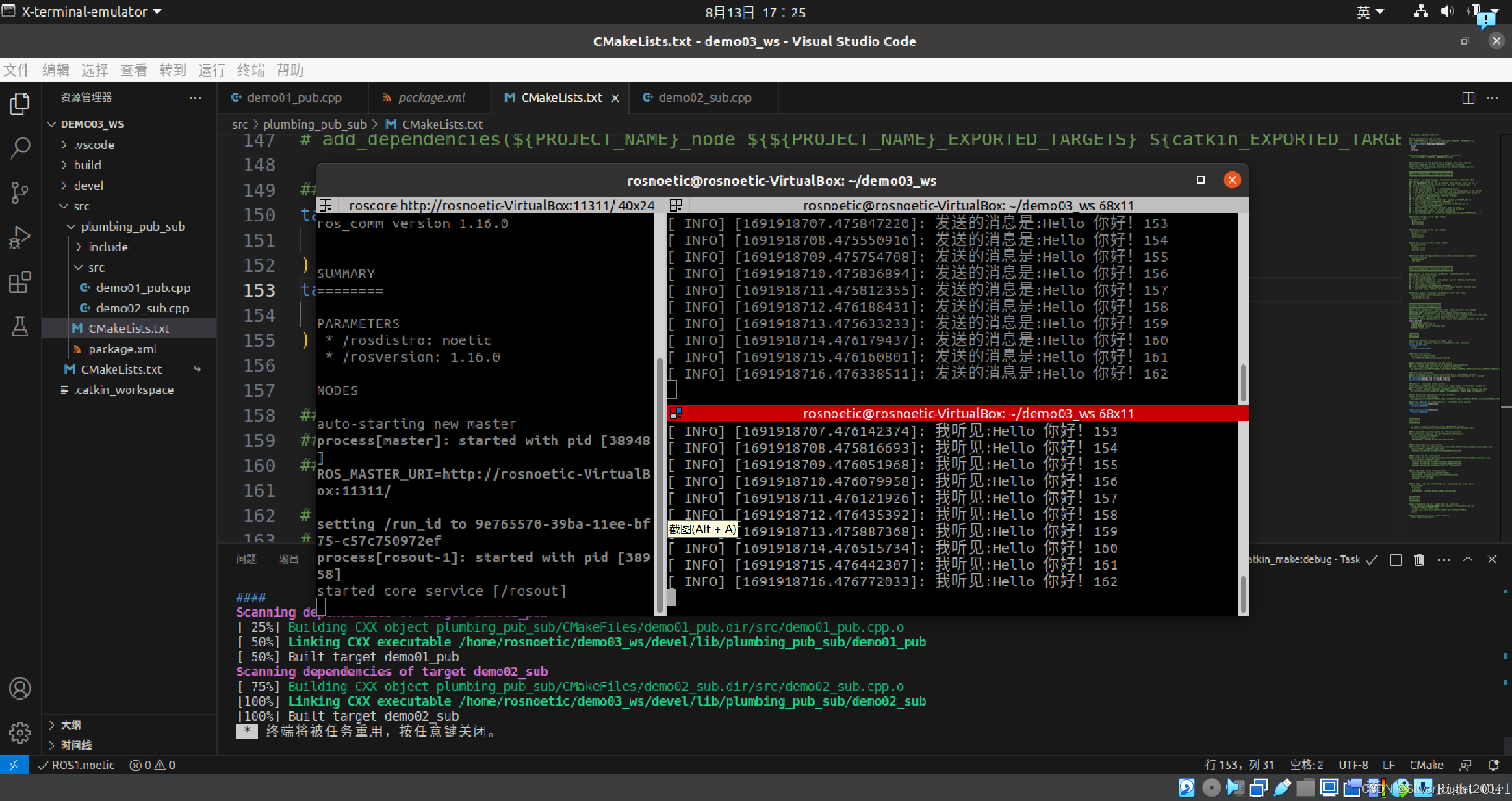Change indentation 空格: 2 setting
Viewport: 1512px width, 801px height.
1307,765
